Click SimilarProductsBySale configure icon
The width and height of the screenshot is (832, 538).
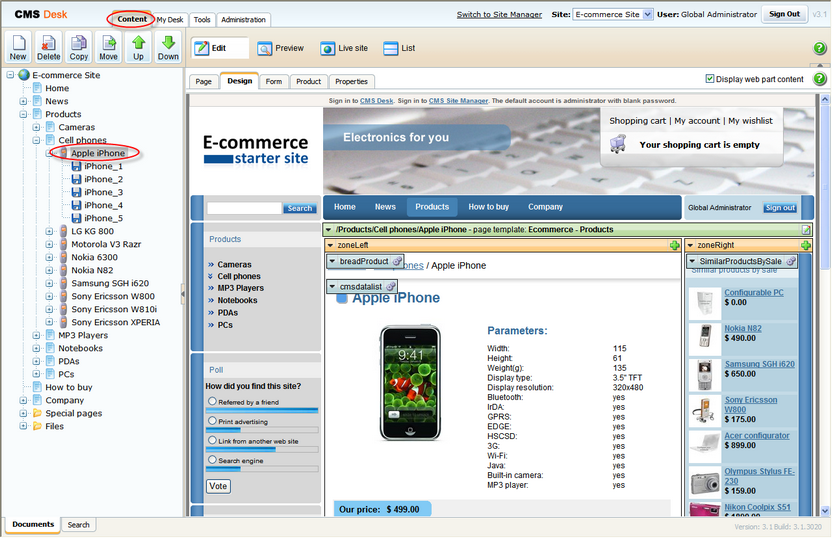pos(791,261)
